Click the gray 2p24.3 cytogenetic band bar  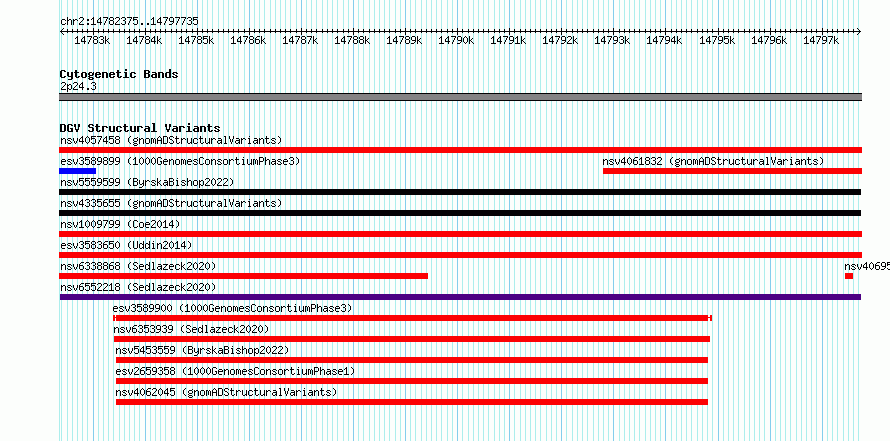pyautogui.click(x=460, y=97)
